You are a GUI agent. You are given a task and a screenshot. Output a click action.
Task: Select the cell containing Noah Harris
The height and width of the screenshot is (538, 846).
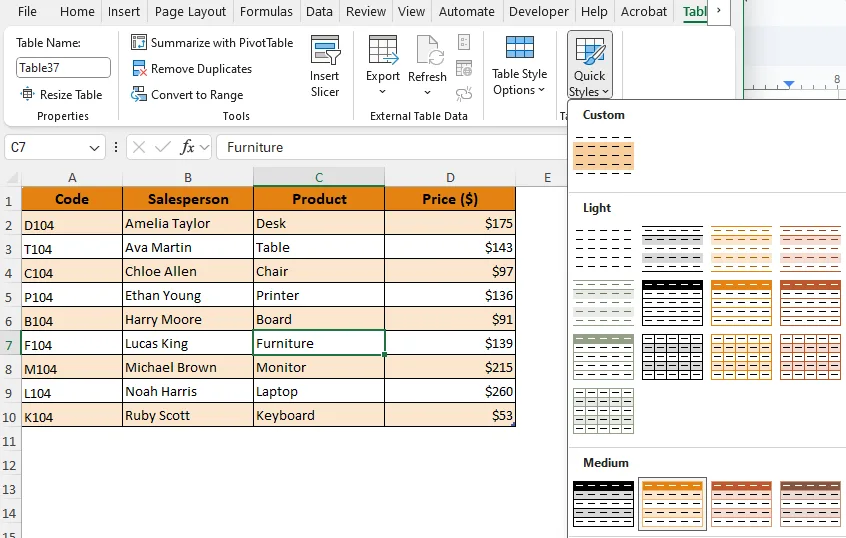(188, 391)
